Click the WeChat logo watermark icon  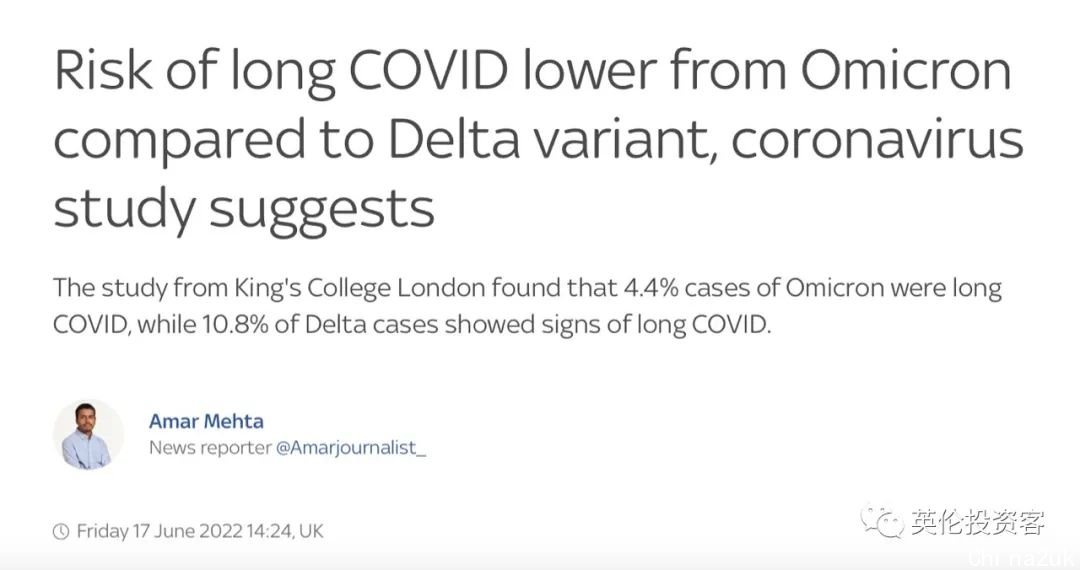882,521
